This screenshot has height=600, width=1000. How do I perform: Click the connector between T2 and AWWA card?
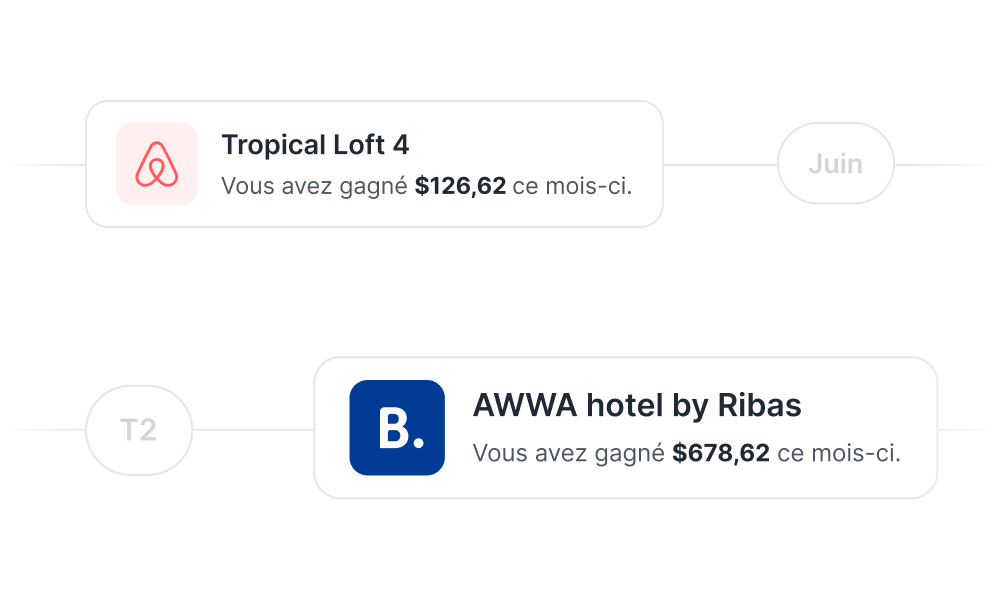(252, 430)
